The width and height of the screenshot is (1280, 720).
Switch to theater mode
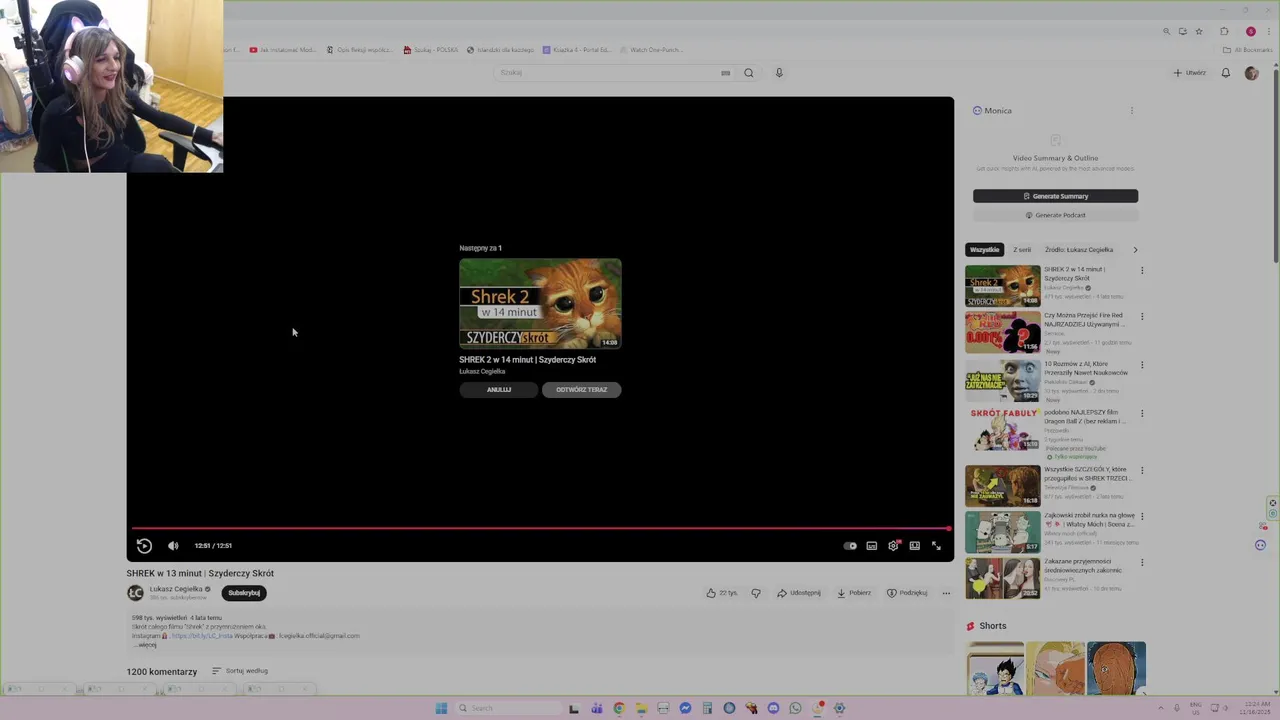coord(915,546)
